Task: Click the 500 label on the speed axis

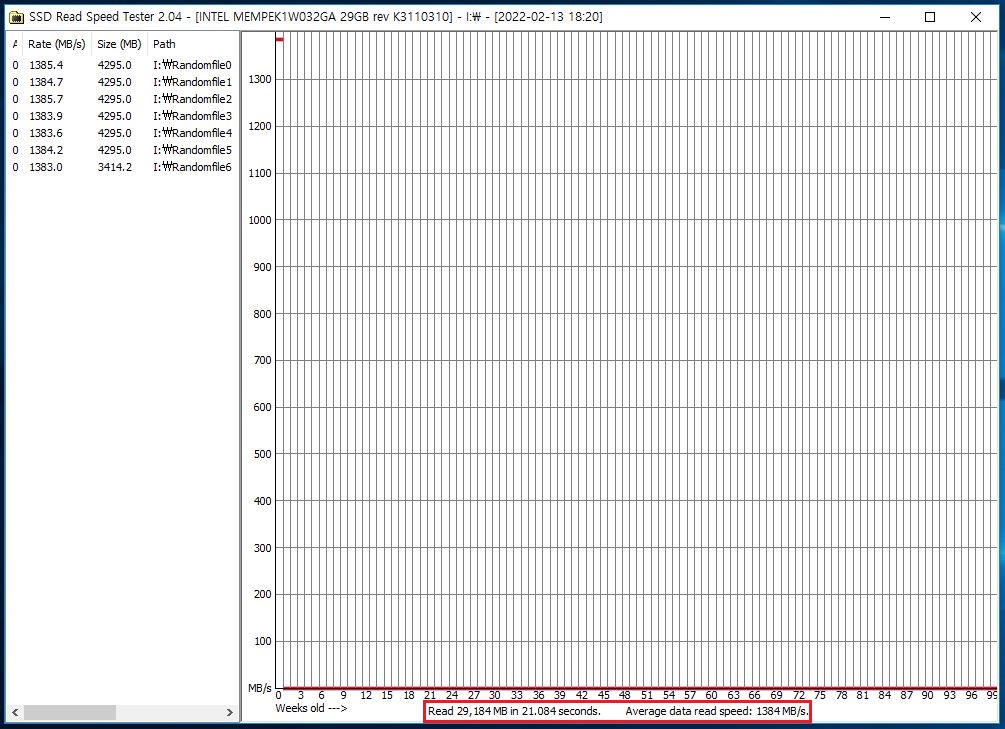Action: 263,454
